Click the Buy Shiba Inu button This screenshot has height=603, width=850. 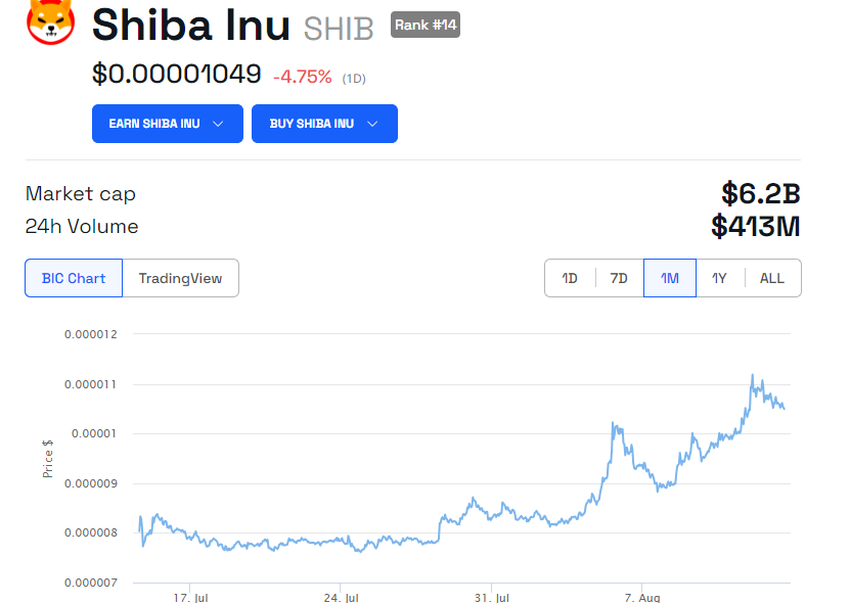[325, 124]
